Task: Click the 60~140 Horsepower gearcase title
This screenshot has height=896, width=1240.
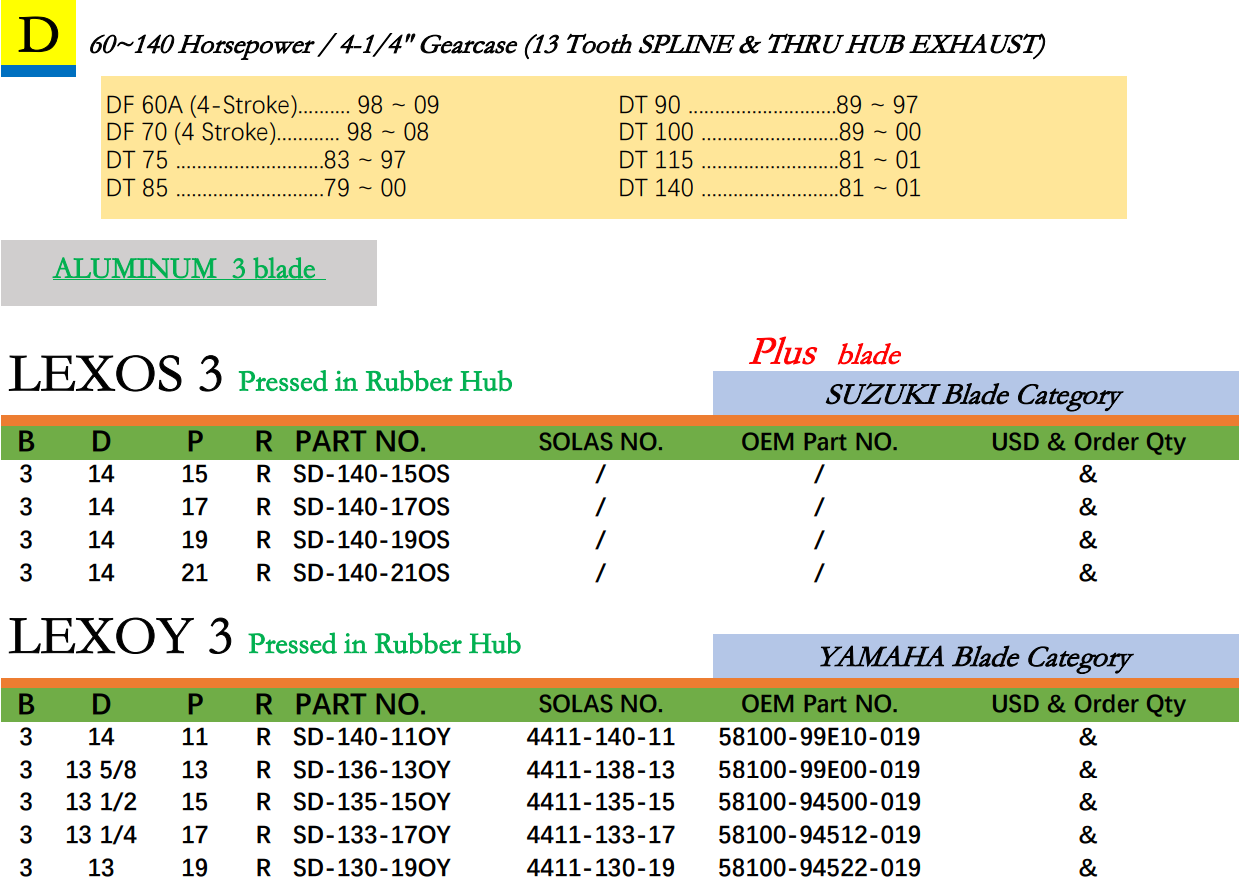Action: coord(567,45)
